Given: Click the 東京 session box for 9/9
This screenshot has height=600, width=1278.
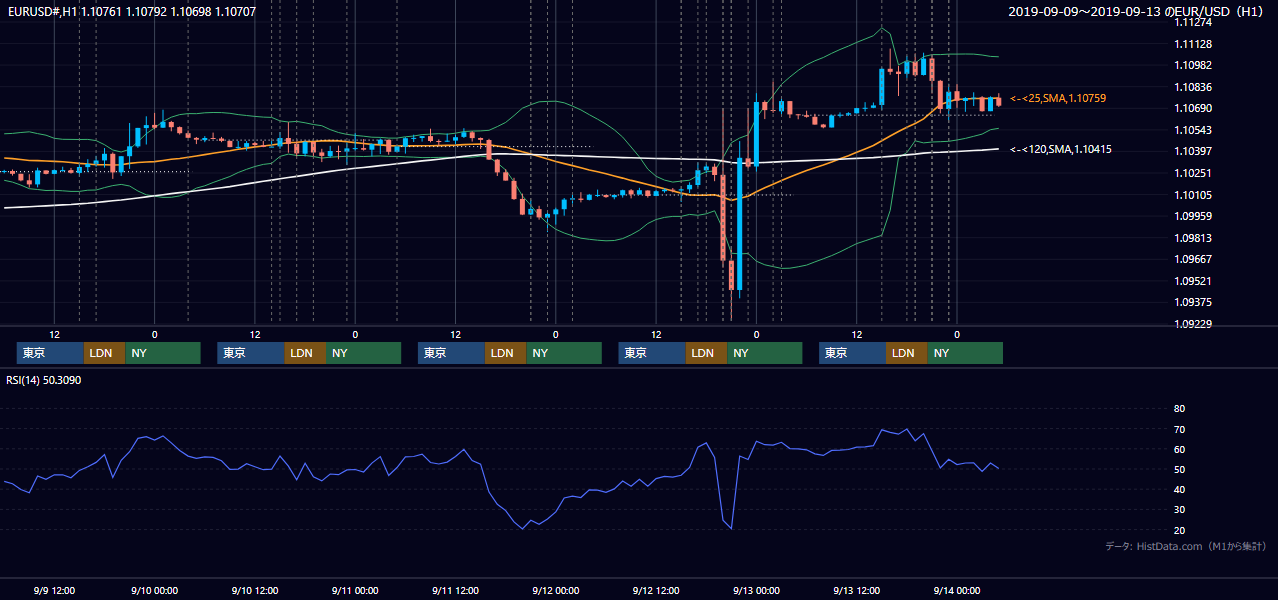Looking at the screenshot, I should point(50,353).
